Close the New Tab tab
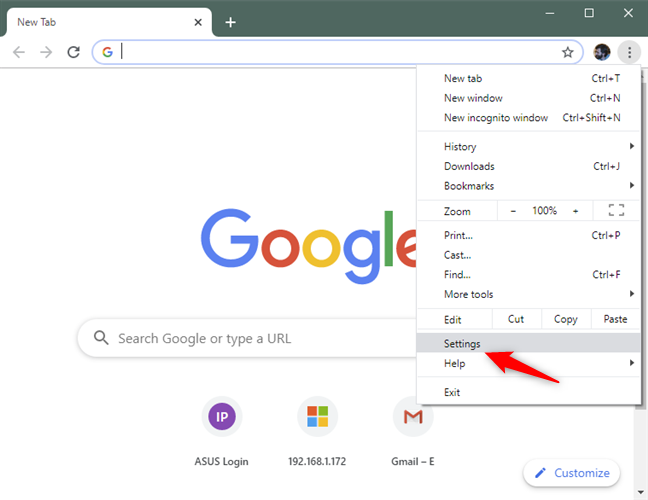The height and width of the screenshot is (500, 648). tap(198, 22)
